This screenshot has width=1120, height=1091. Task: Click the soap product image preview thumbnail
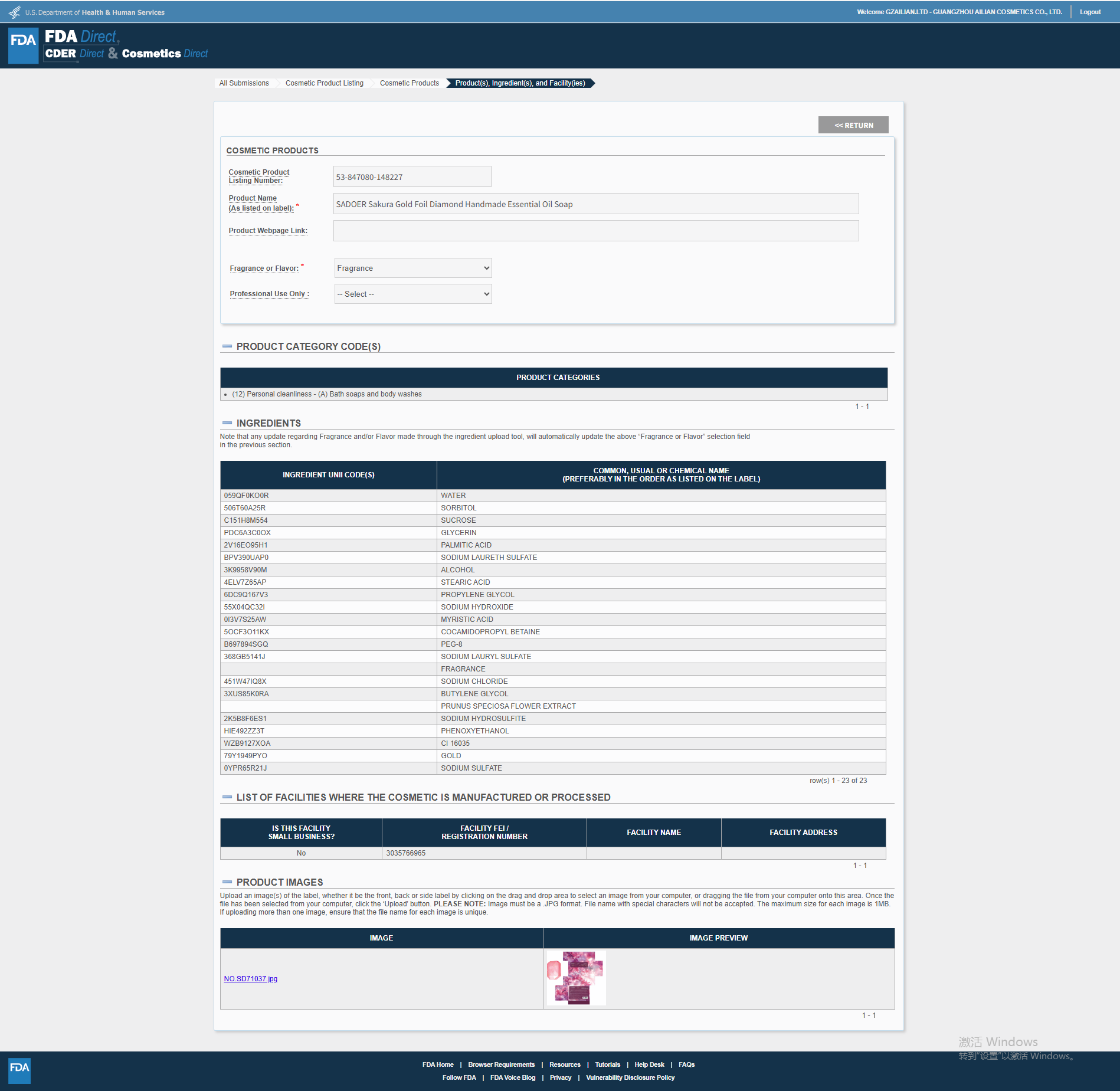click(576, 978)
